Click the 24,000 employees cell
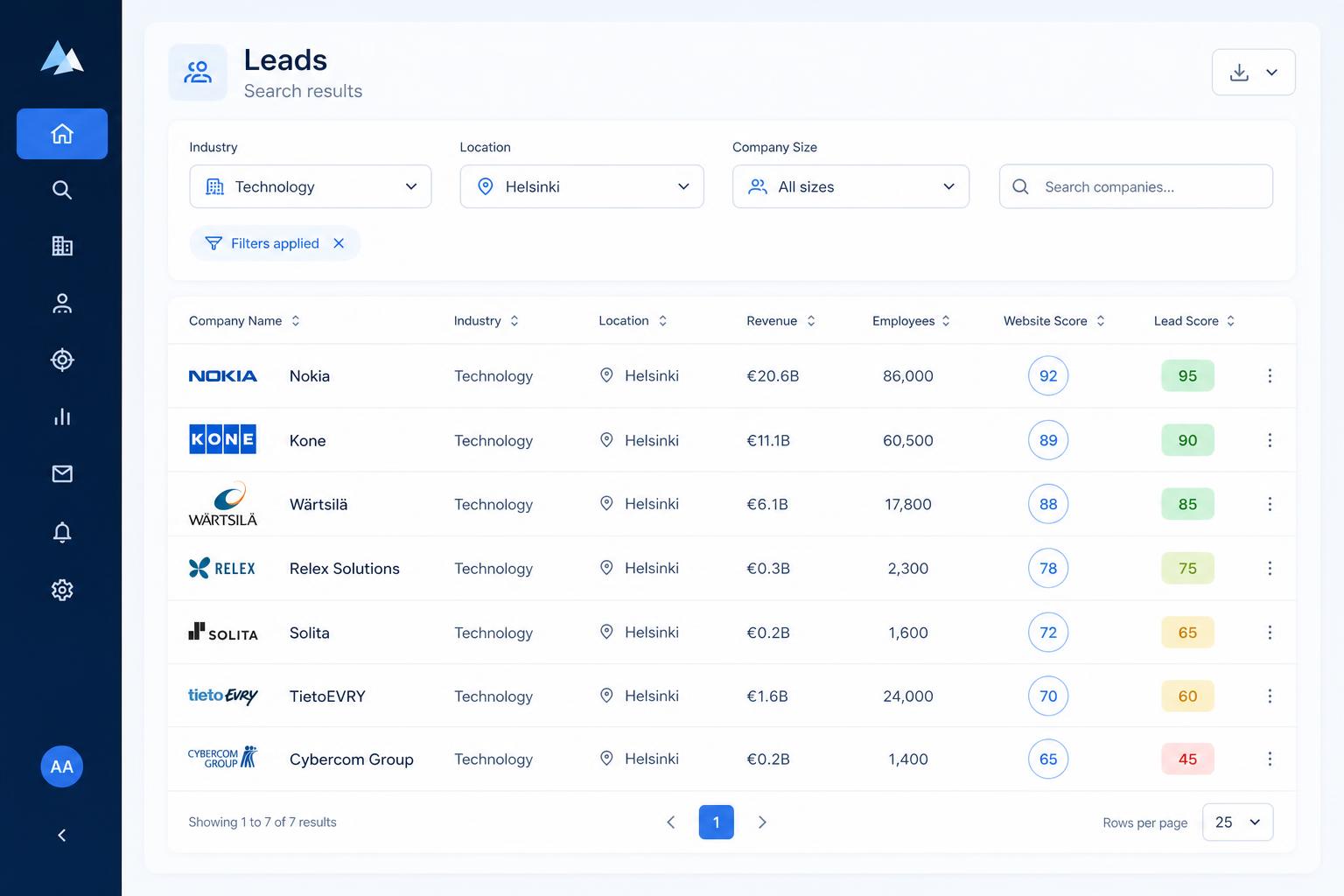Screen dimensions: 1344x896 (908, 696)
